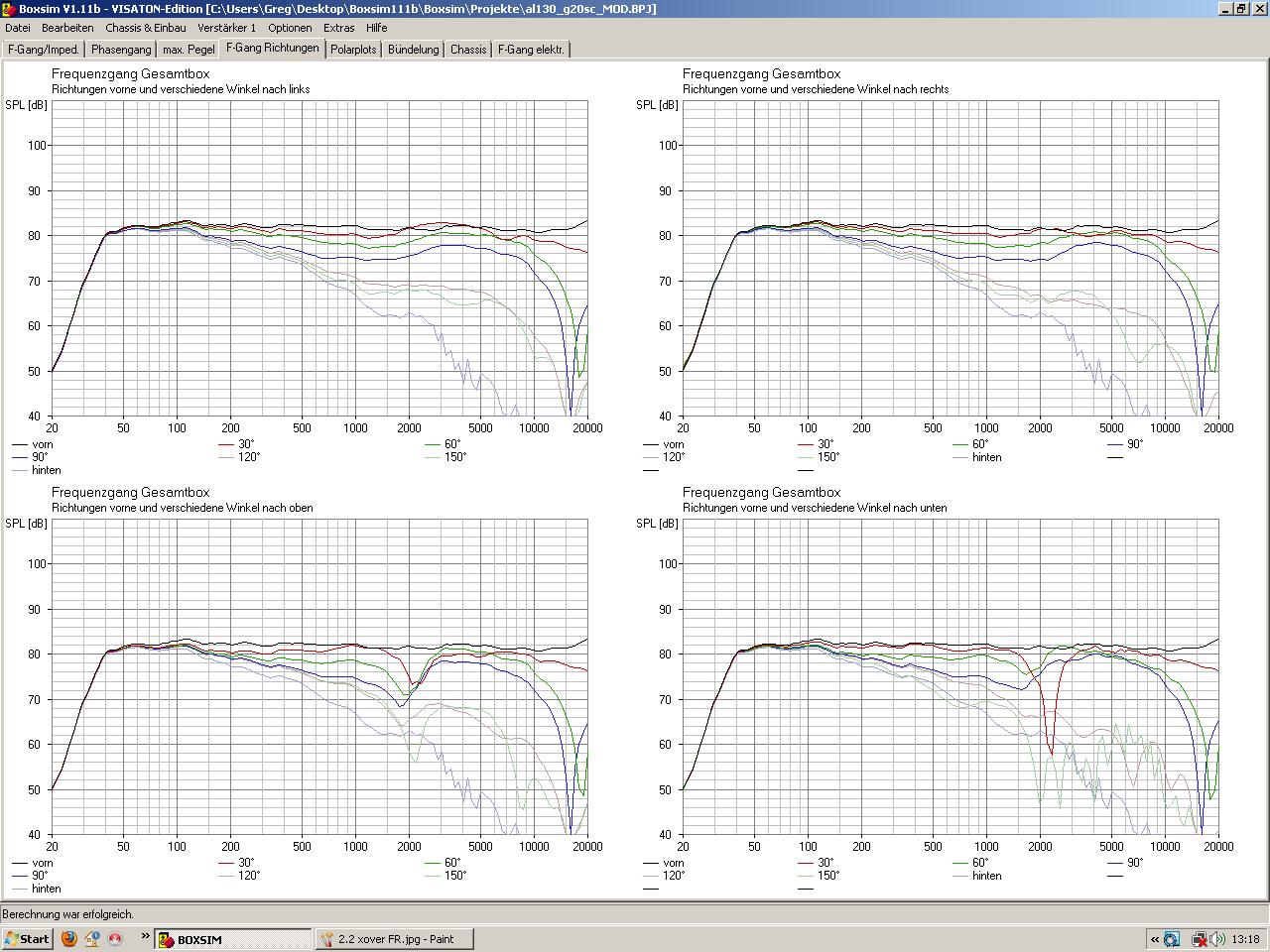Switch to the F-Gang/Imped. tab
This screenshot has width=1270, height=952.
point(44,50)
